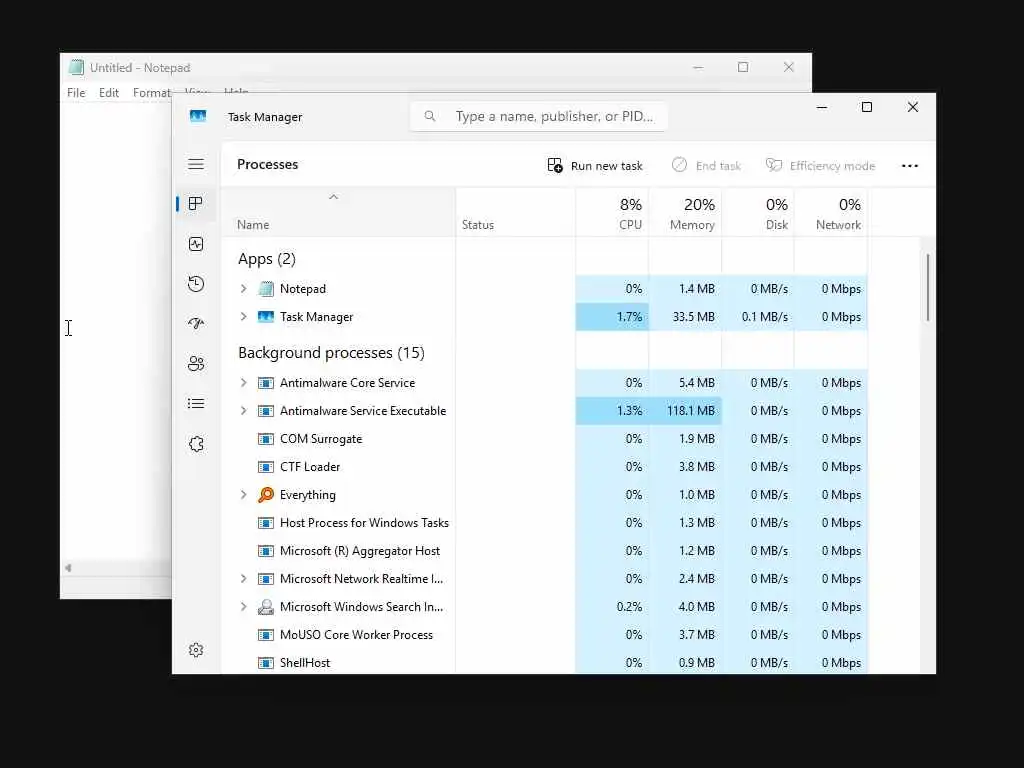1024x768 pixels.
Task: Click the 0.1 MB/s disk cell
Action: click(758, 317)
